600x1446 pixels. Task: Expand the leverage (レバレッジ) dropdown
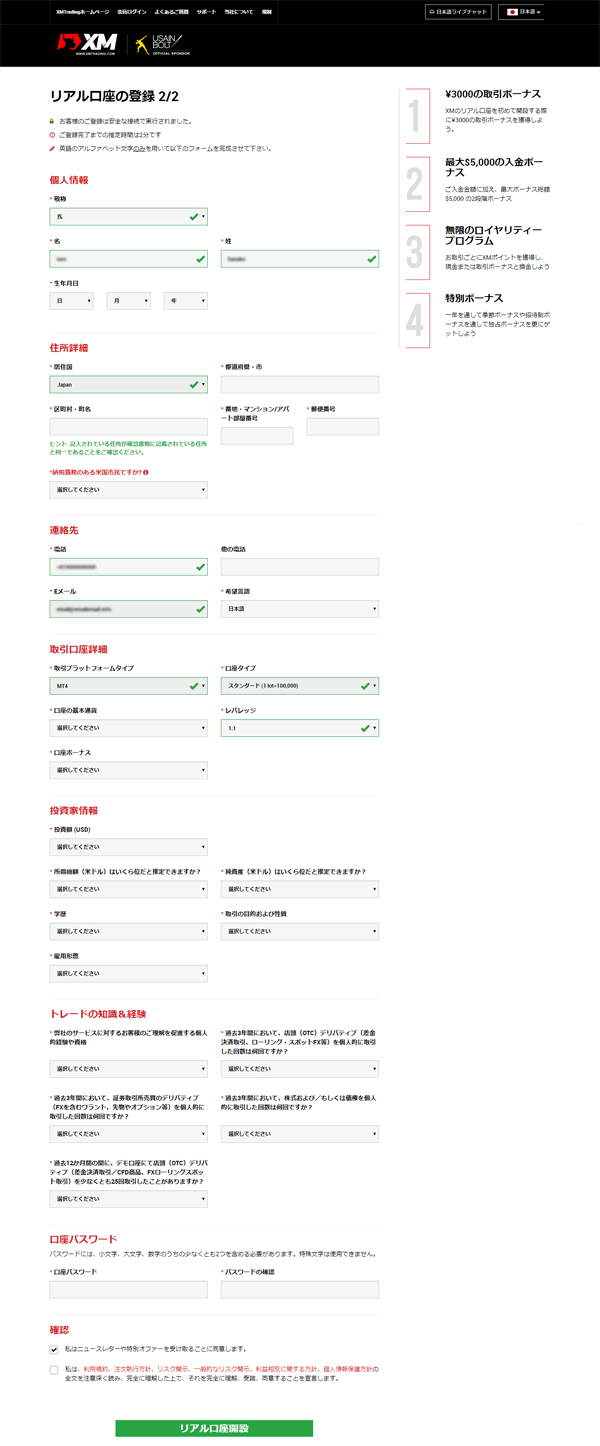point(299,728)
